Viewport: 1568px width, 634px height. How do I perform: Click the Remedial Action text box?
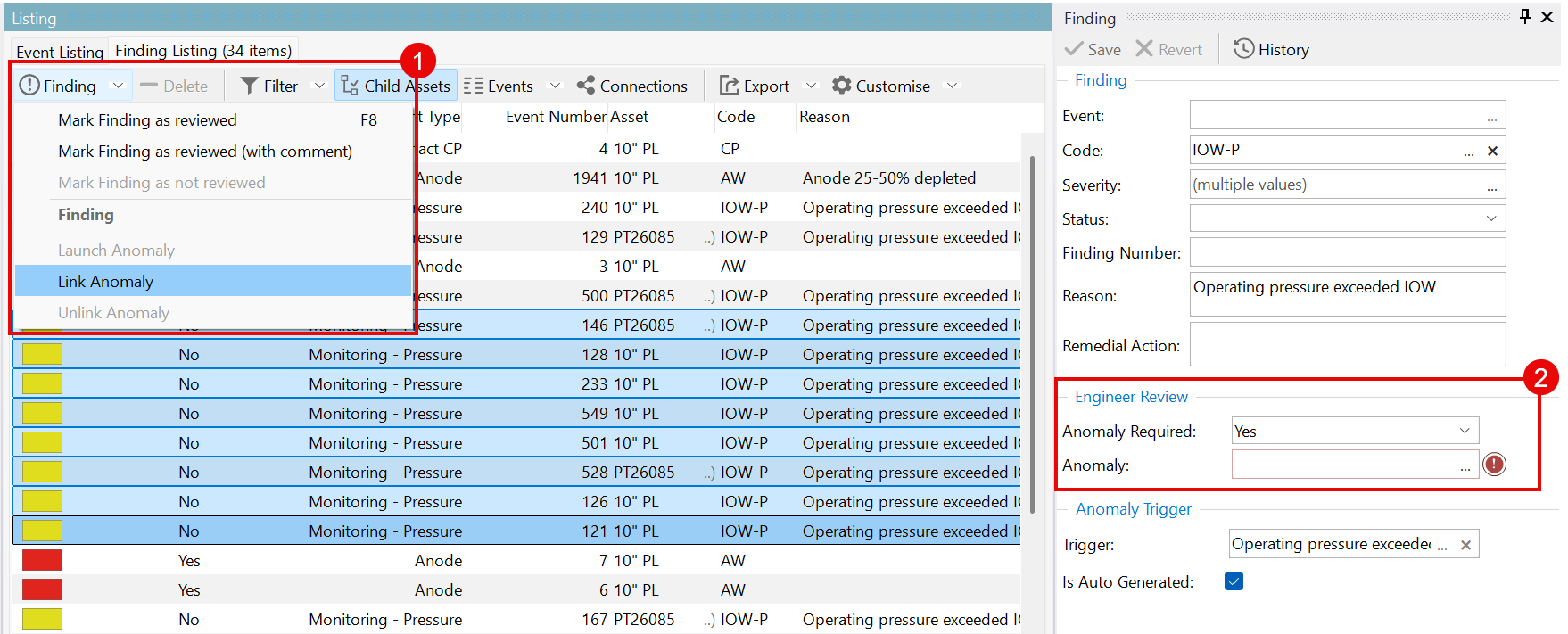(x=1347, y=344)
